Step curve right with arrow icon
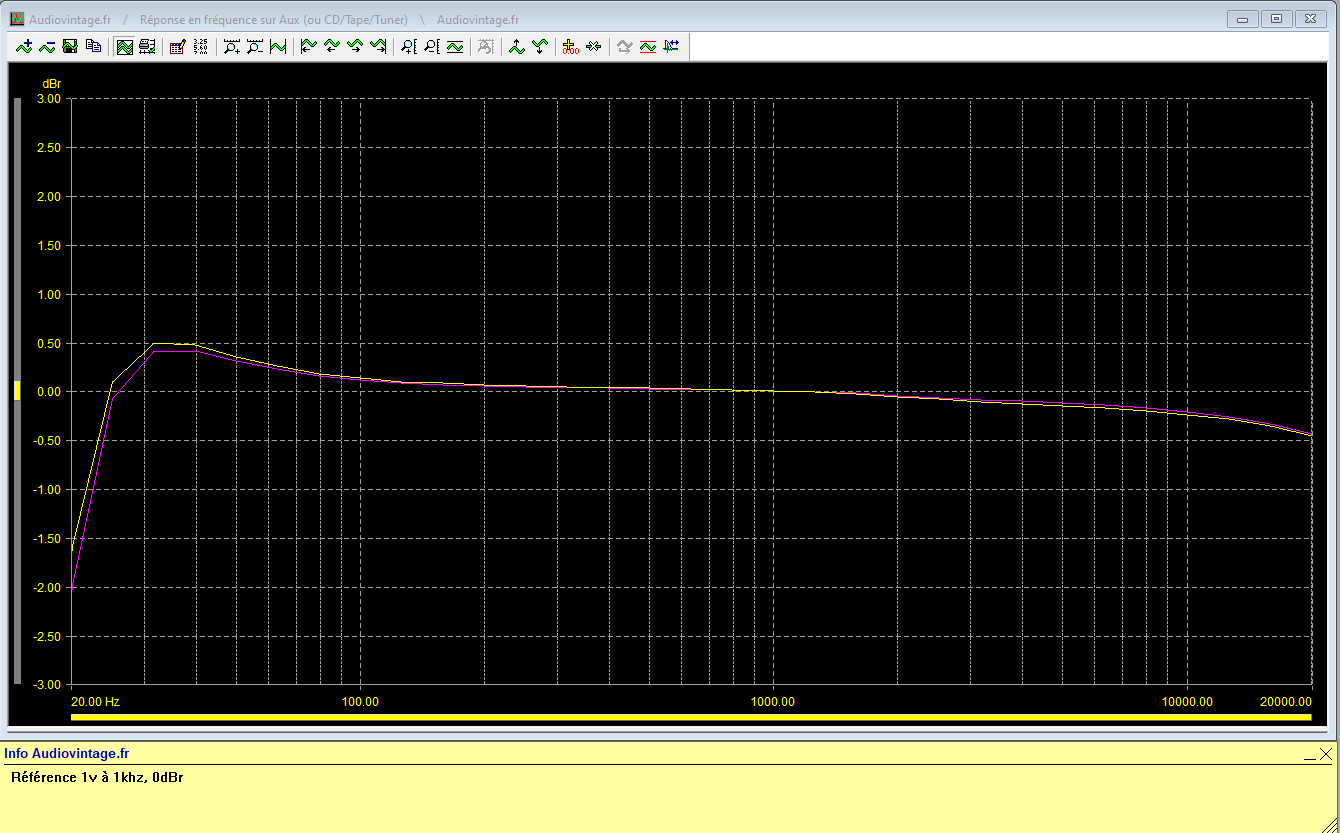 (354, 46)
